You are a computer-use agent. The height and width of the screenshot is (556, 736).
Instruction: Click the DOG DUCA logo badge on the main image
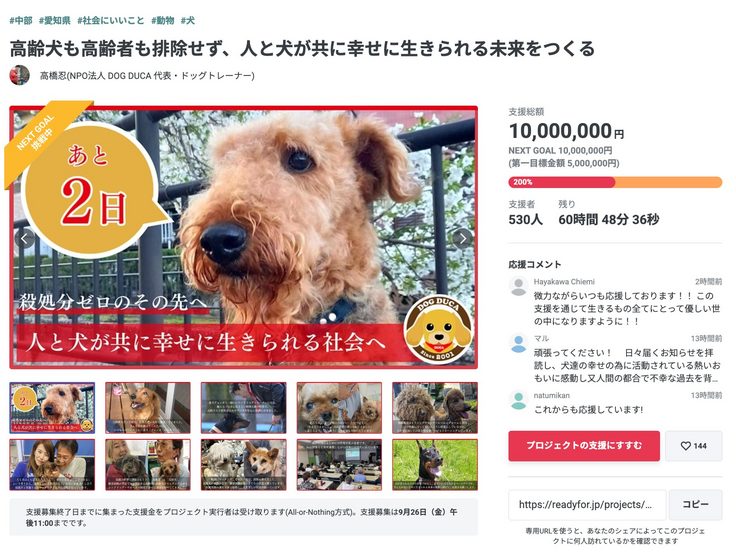438,329
